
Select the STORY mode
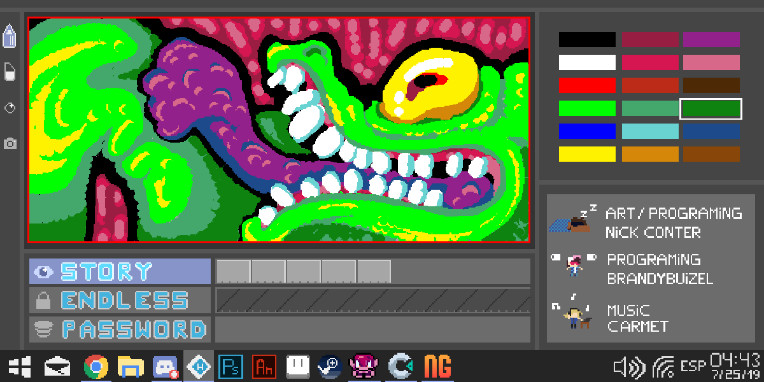coord(120,271)
